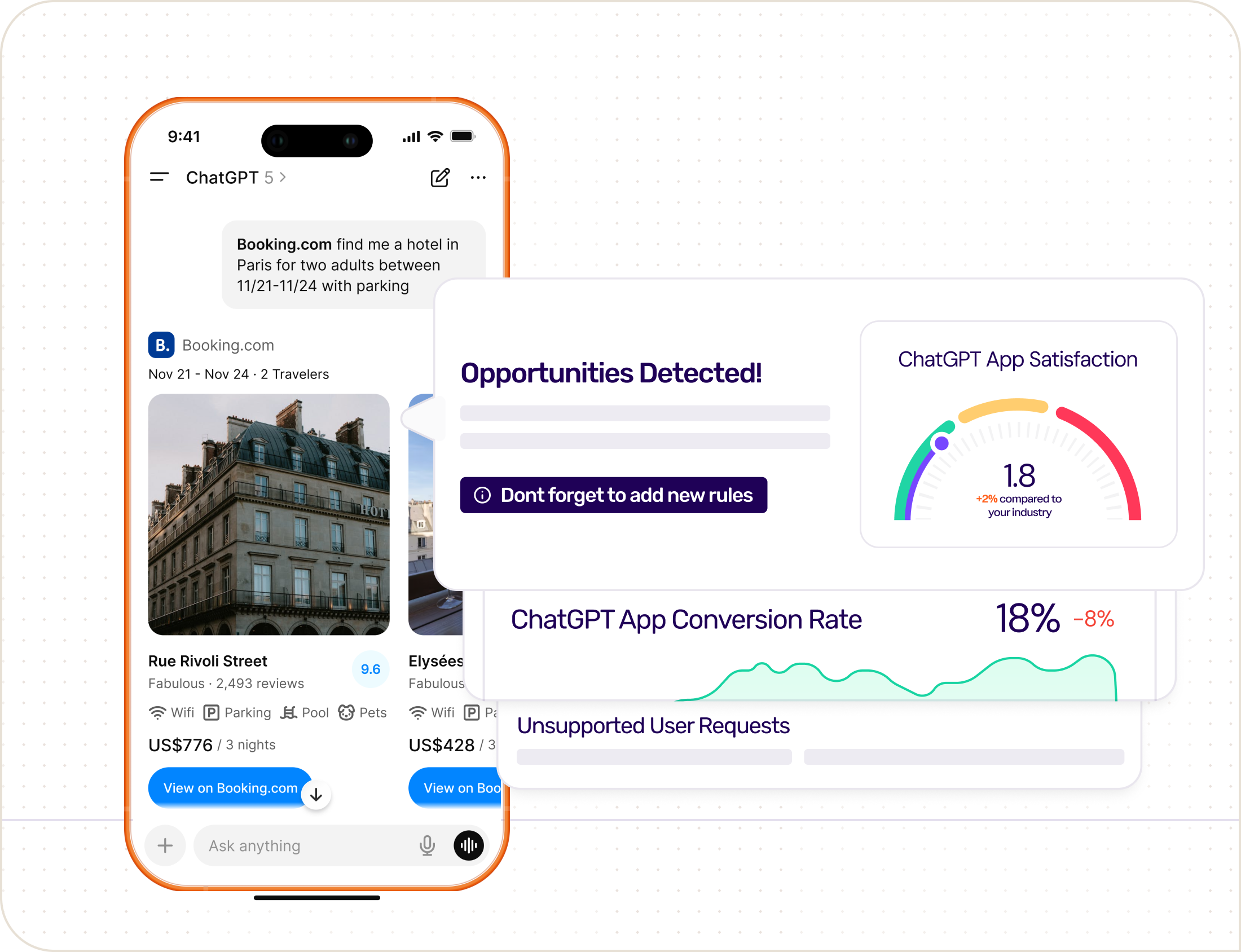Open the hamburger sidebar menu
Image resolution: width=1241 pixels, height=952 pixels.
[x=159, y=177]
